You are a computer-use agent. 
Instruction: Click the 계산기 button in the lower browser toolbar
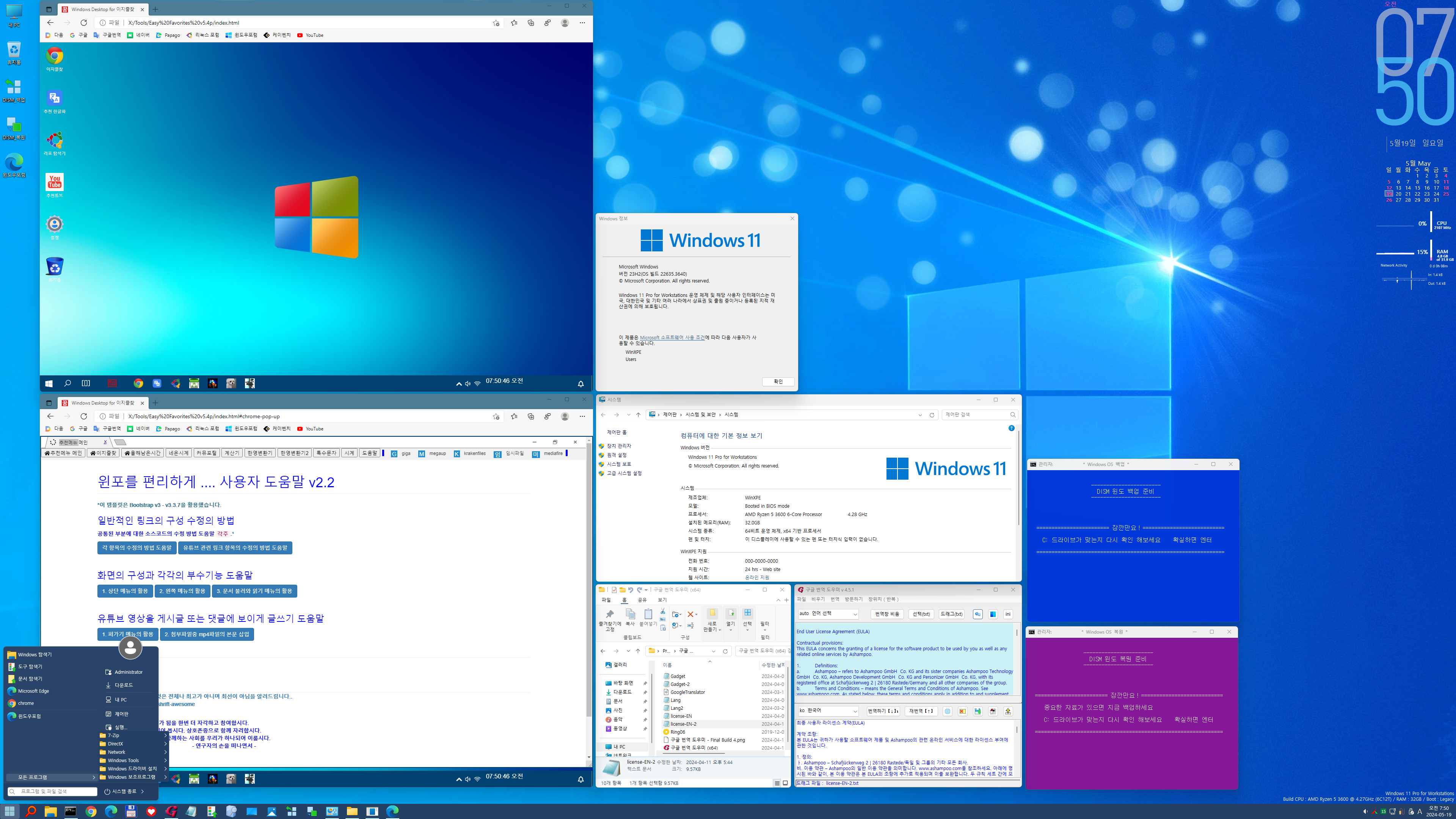232,453
